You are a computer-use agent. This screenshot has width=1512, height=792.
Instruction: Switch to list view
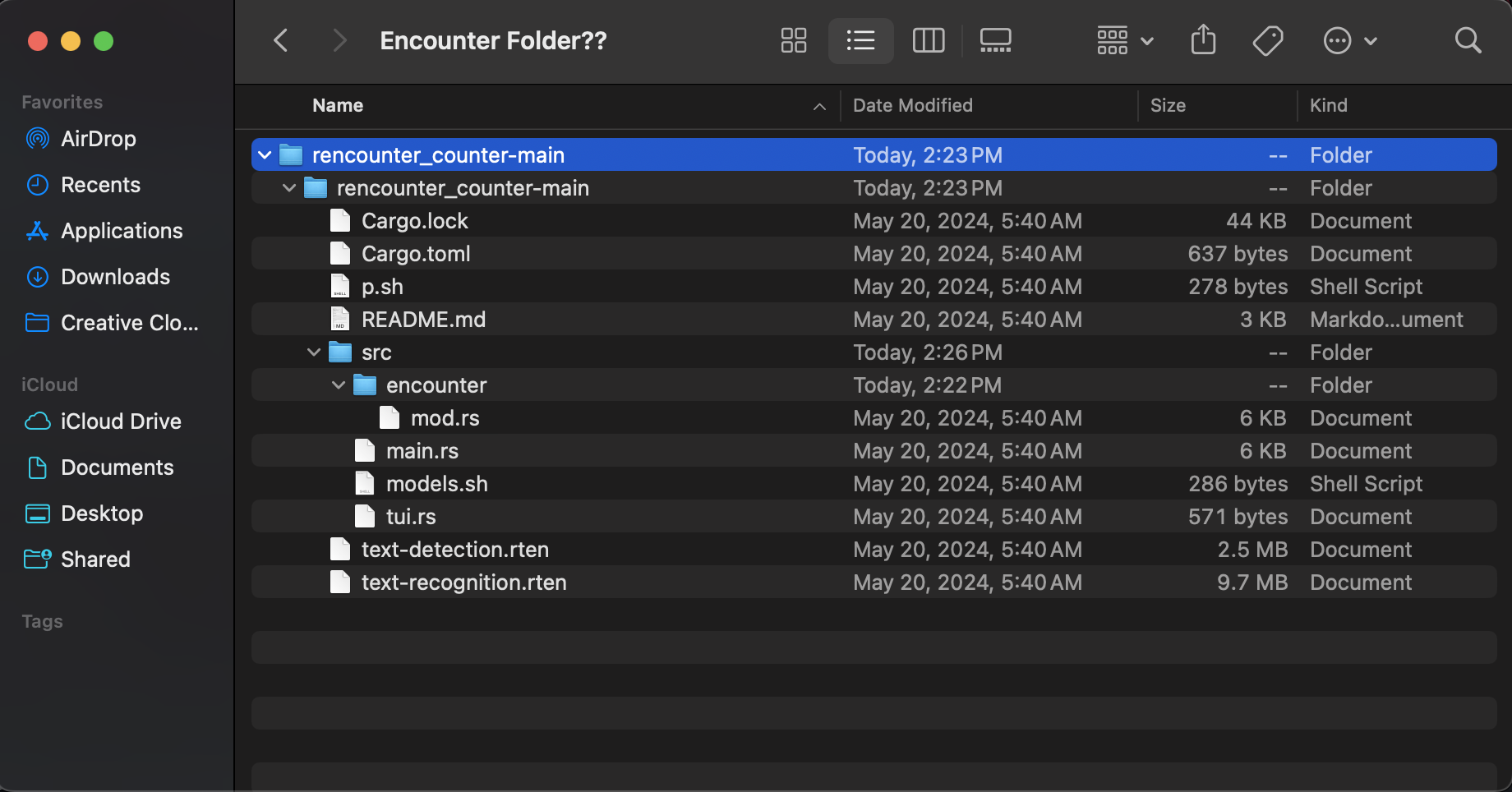point(860,40)
